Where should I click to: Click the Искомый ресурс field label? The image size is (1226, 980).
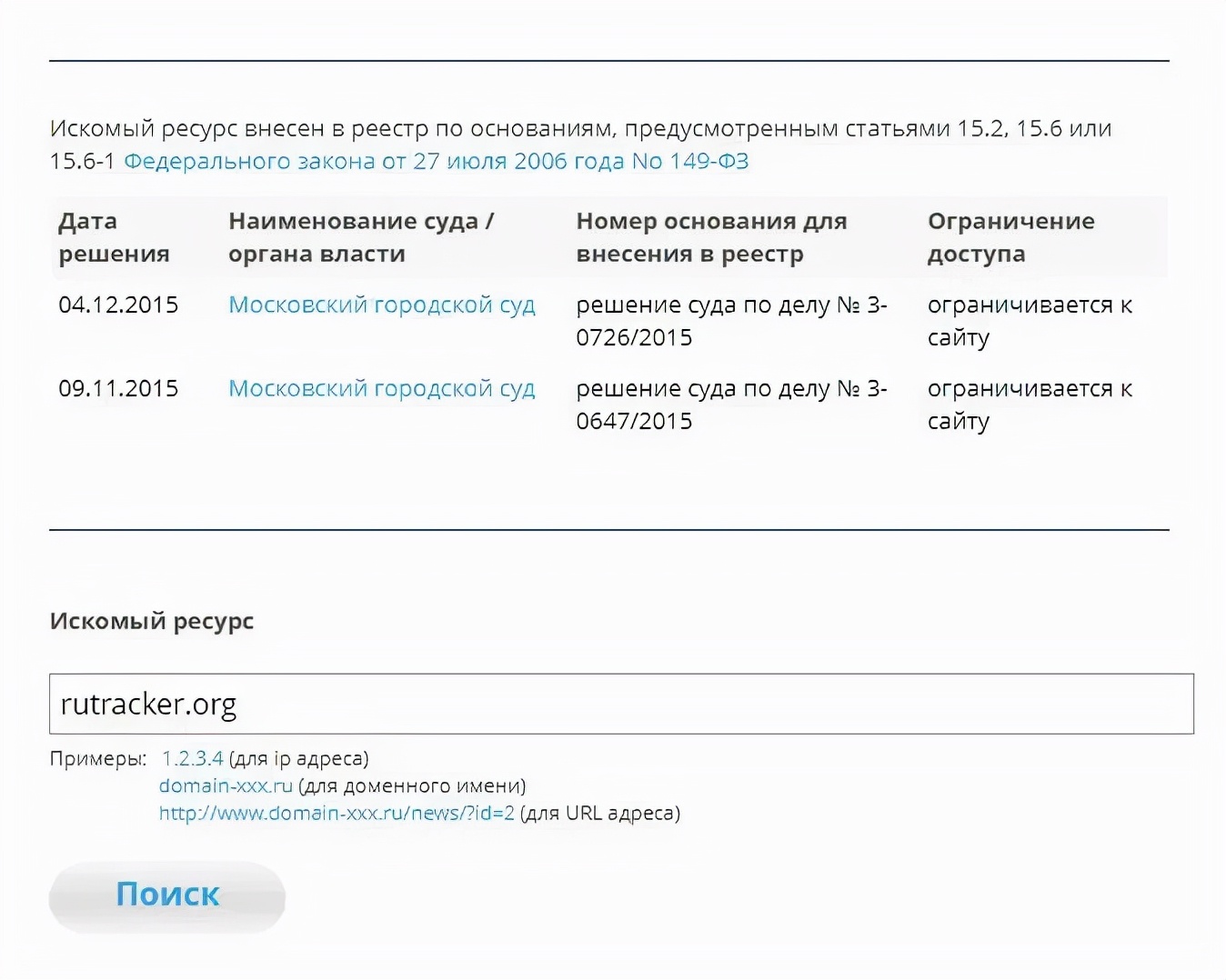point(152,622)
